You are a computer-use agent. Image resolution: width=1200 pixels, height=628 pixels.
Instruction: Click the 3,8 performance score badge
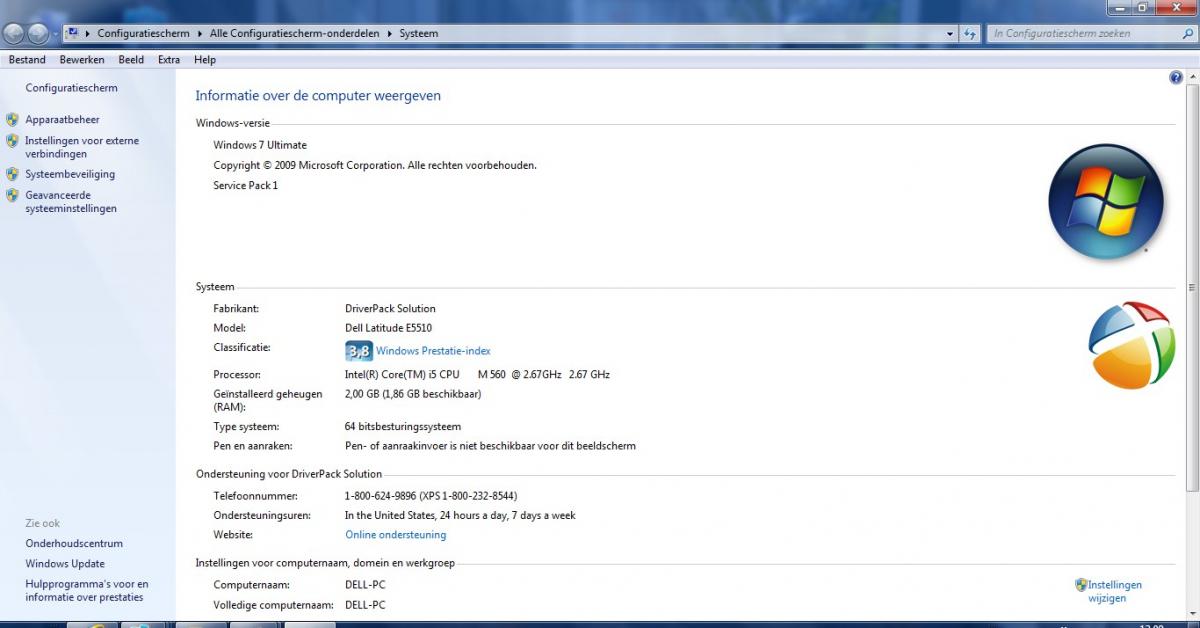358,351
